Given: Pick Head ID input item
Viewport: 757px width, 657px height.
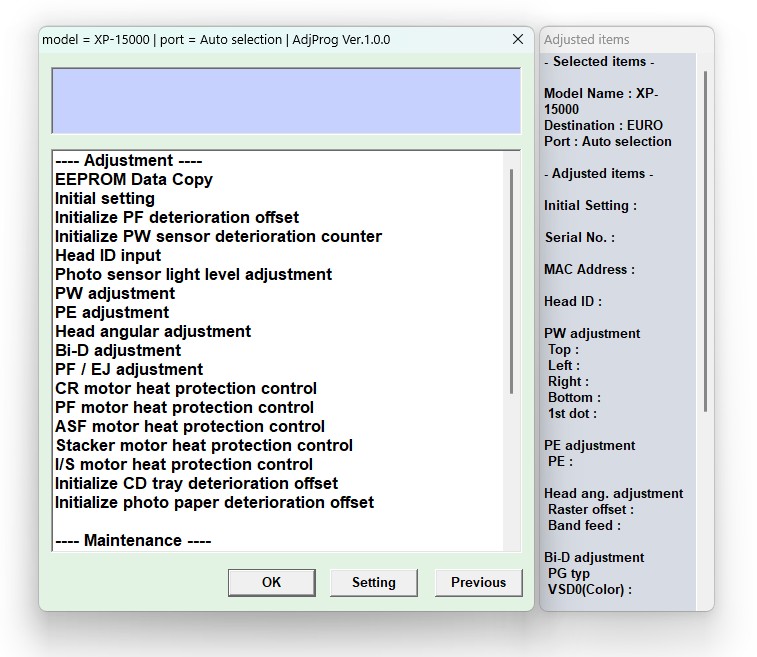Looking at the screenshot, I should [x=107, y=256].
